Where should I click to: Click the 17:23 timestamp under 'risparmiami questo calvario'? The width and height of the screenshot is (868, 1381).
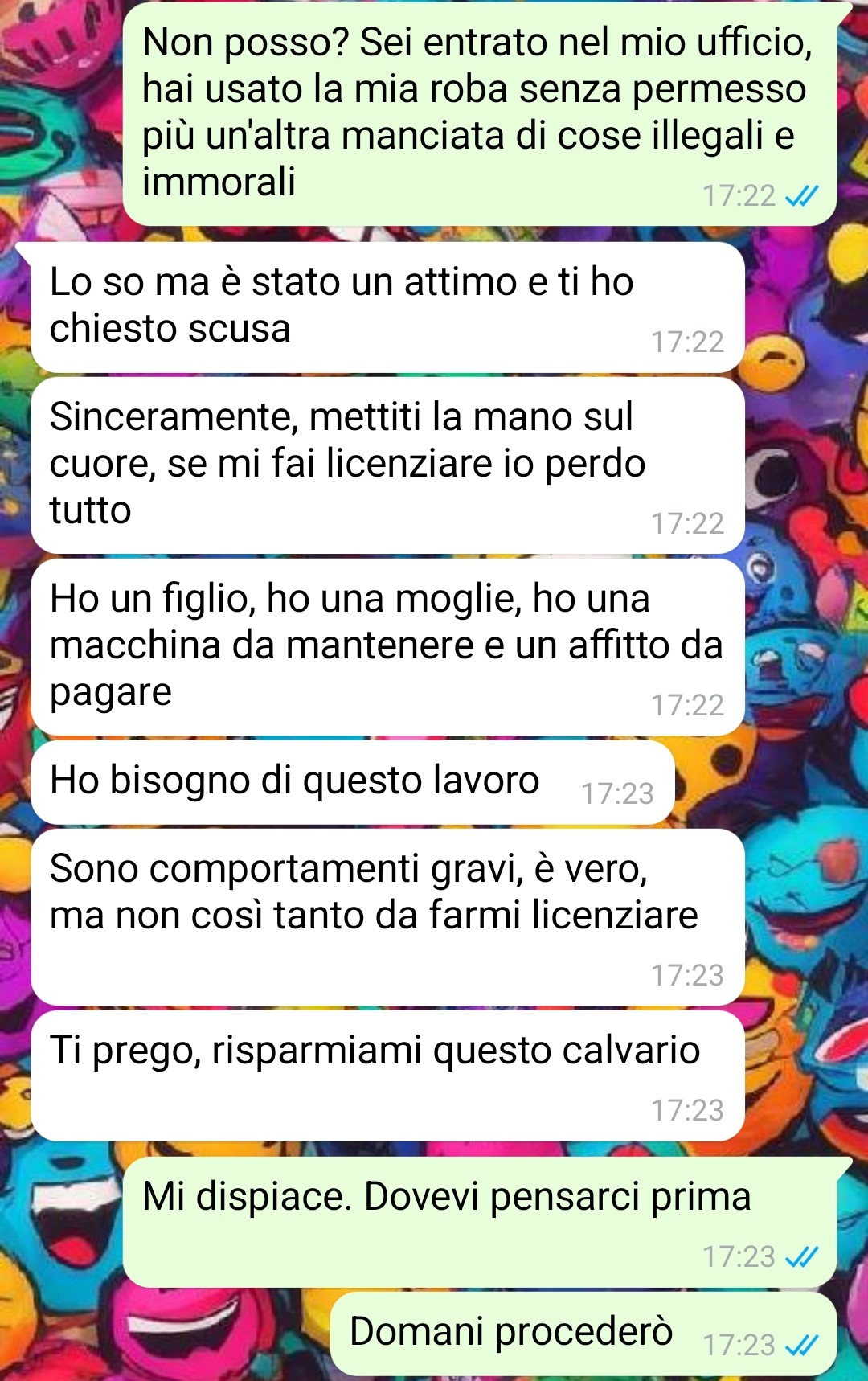click(687, 1111)
